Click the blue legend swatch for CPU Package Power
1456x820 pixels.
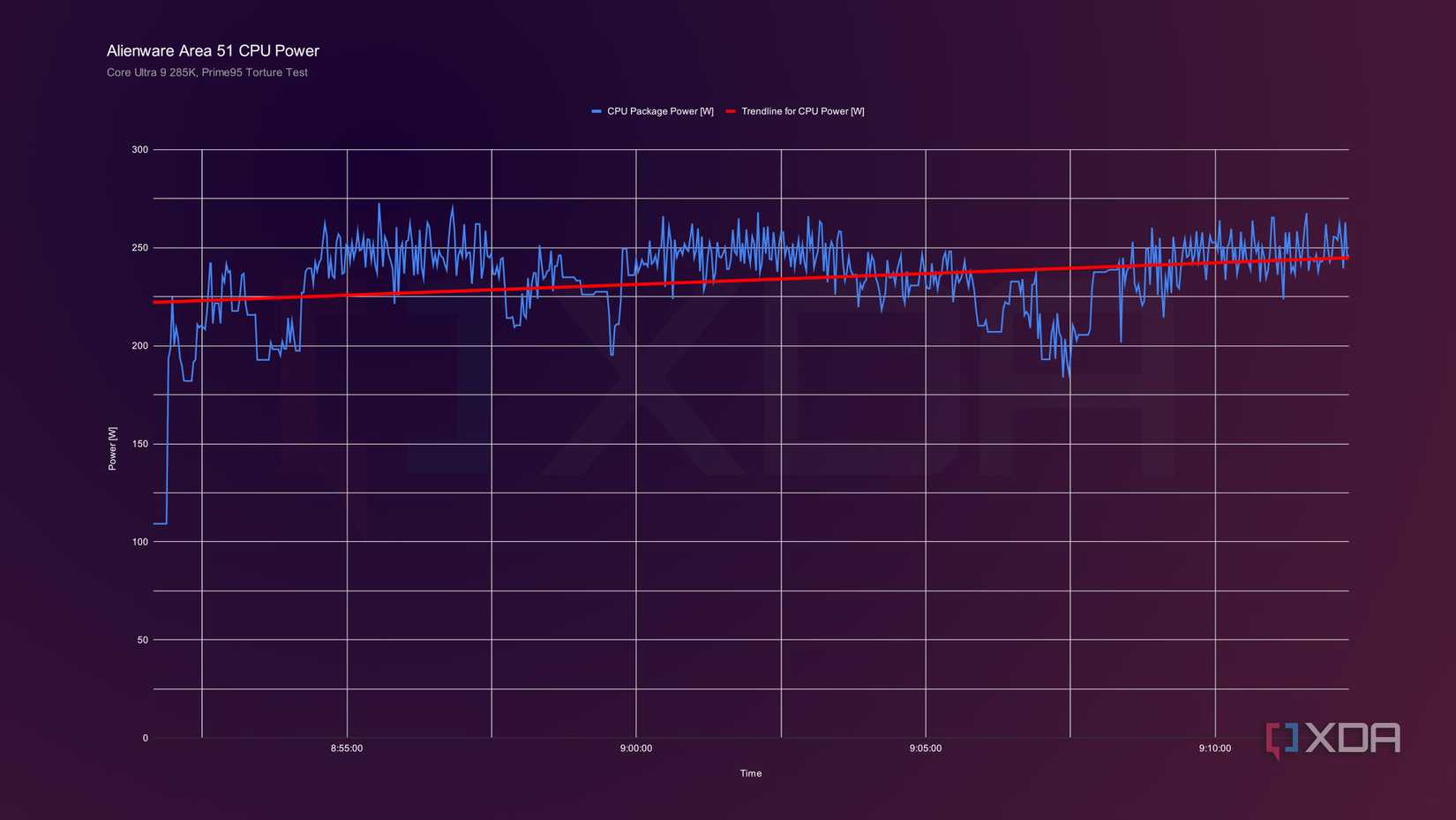[597, 111]
